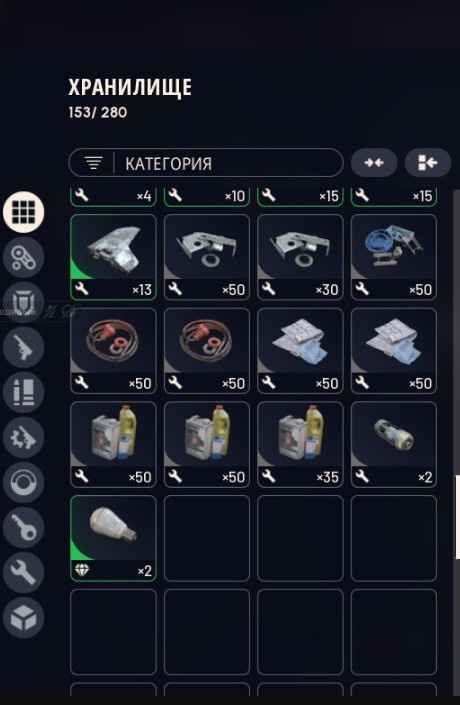Select the all-items grid category icon
The image size is (460, 705).
click(x=23, y=212)
